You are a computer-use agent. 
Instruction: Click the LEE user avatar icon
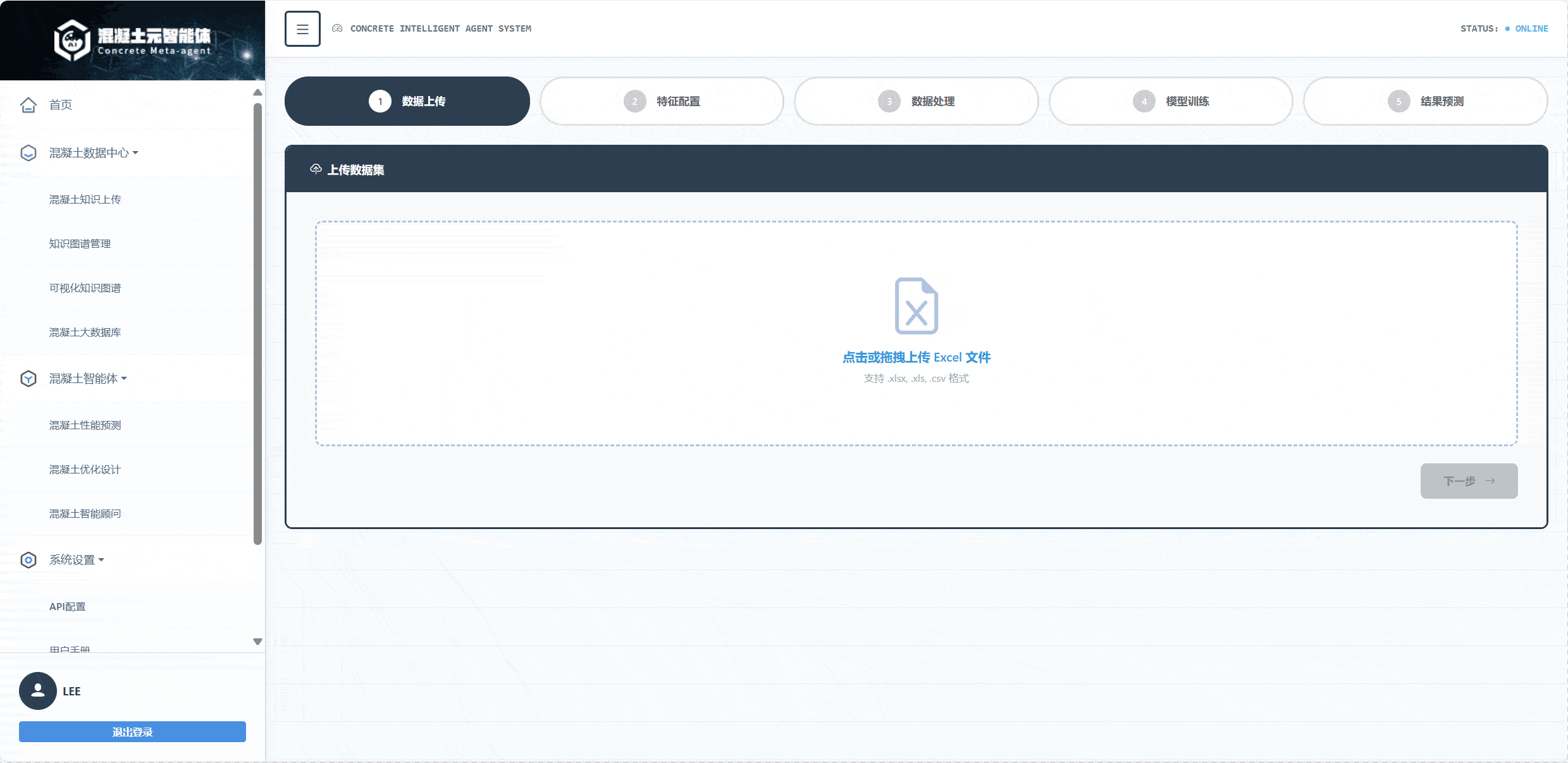coord(38,691)
